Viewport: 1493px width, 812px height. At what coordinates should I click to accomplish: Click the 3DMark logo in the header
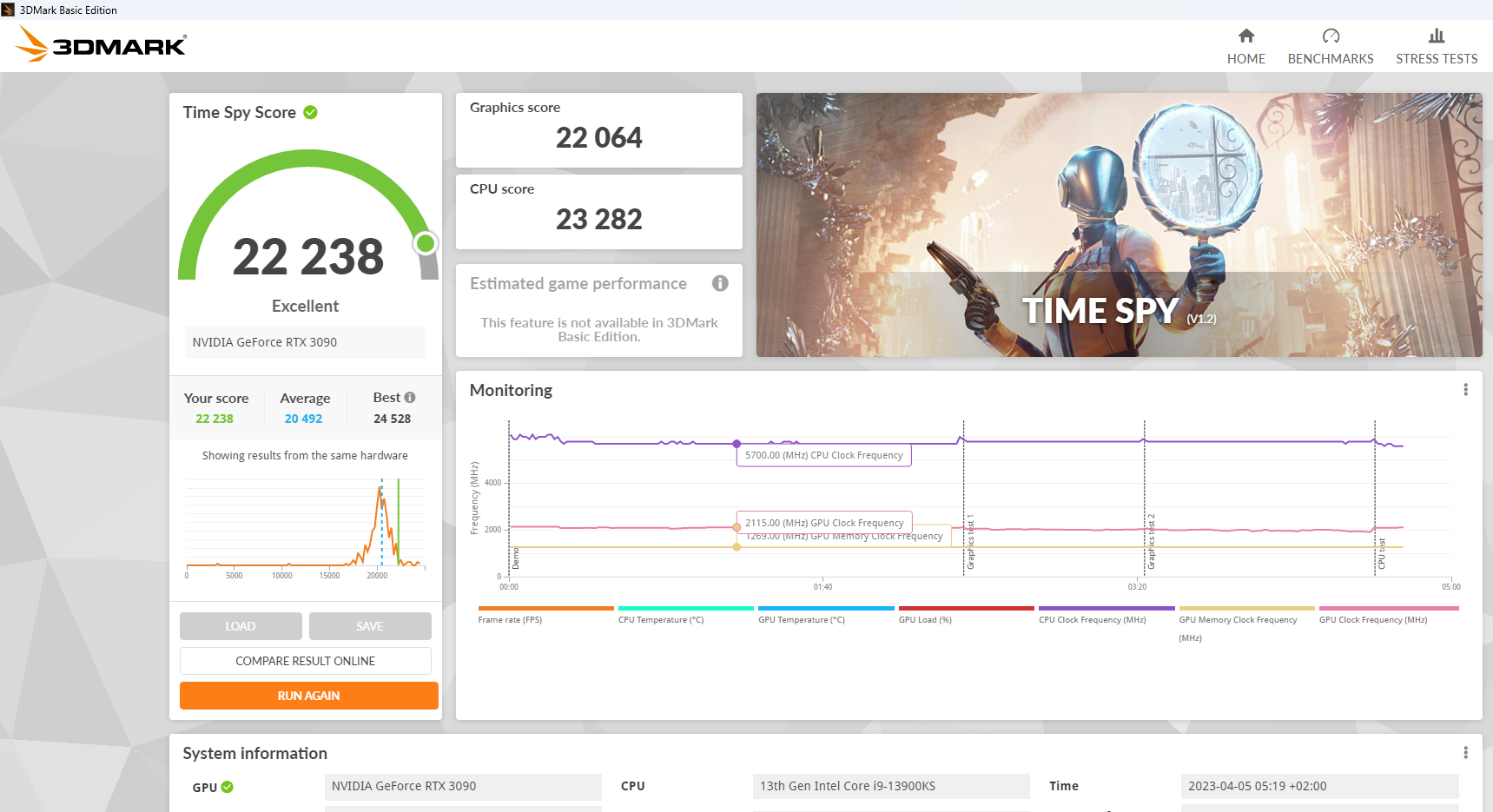pos(101,44)
